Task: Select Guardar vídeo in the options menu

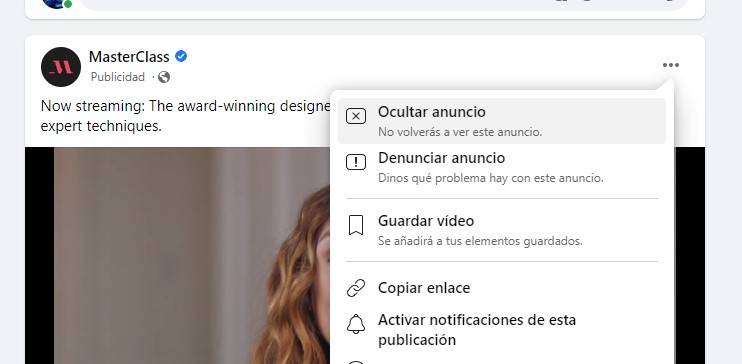Action: pyautogui.click(x=502, y=230)
